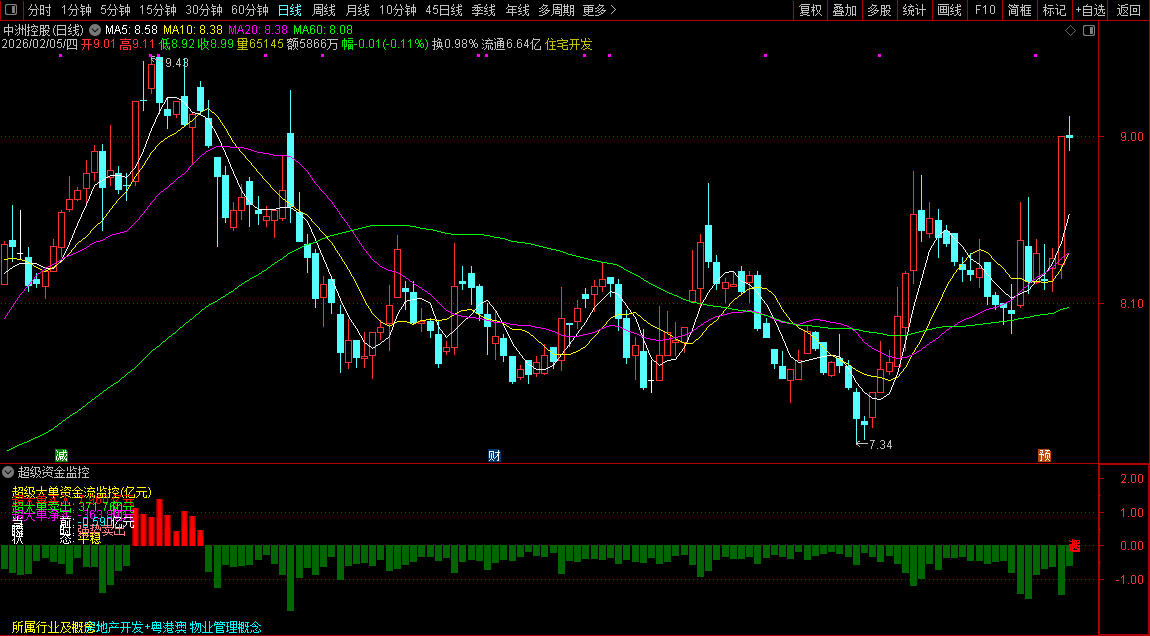
Task: Click the diamond icon at chart top-right
Action: (x=1070, y=31)
